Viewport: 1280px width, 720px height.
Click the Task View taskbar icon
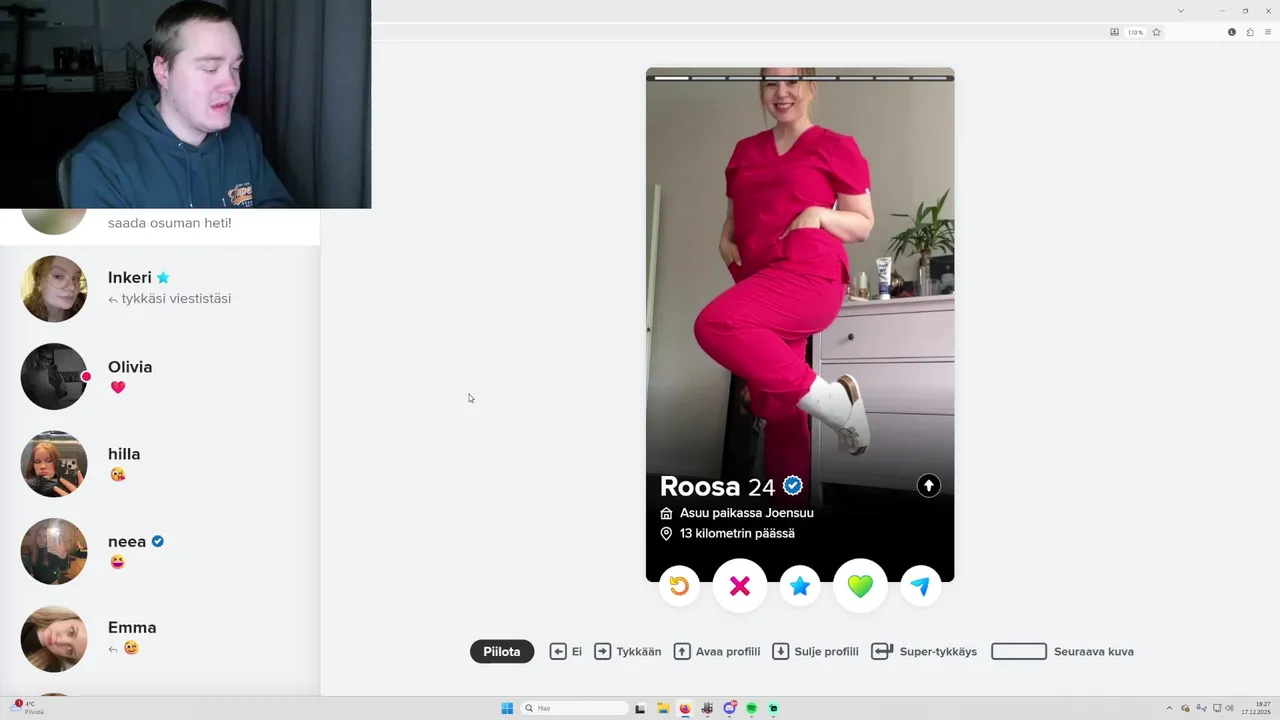tap(640, 708)
